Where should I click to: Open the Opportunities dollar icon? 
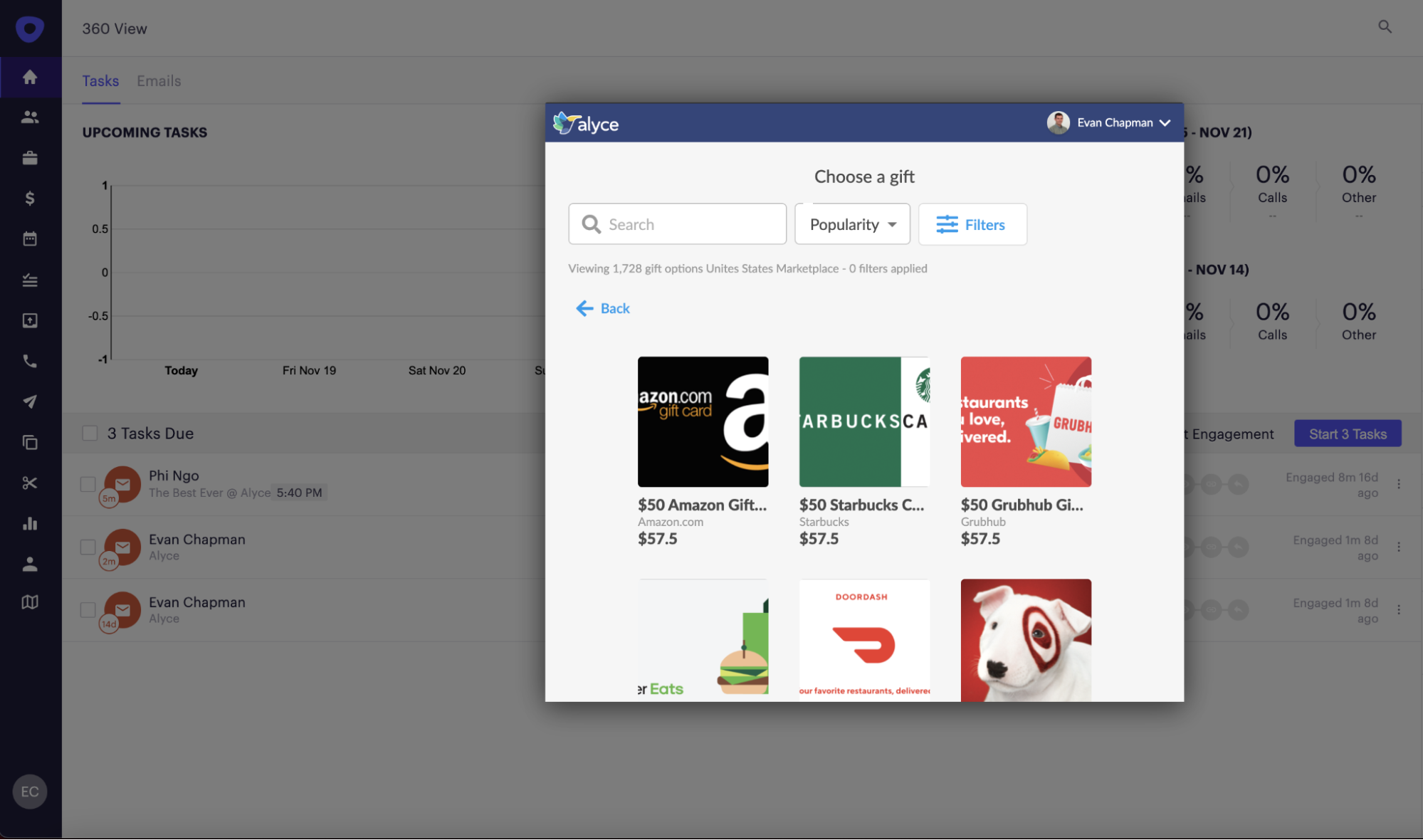[x=30, y=198]
